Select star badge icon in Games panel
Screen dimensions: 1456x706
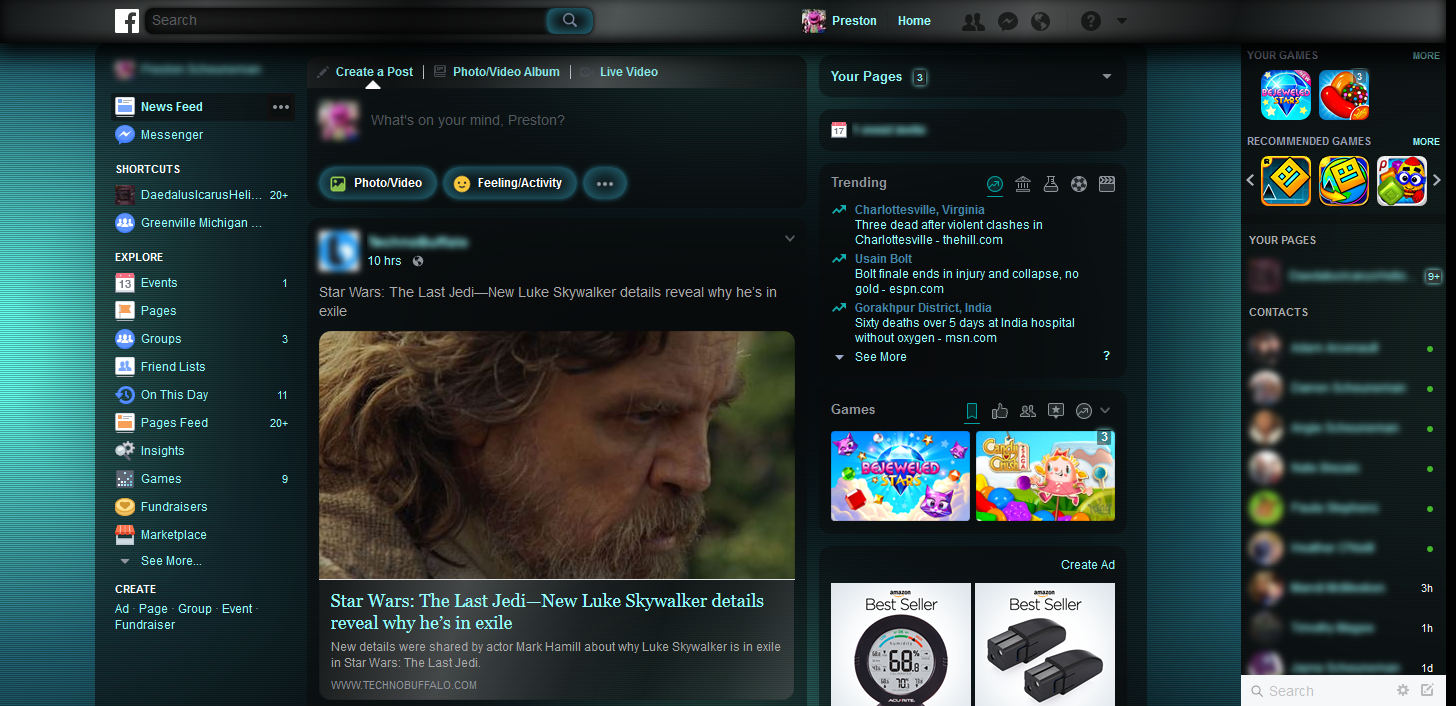(x=1055, y=411)
